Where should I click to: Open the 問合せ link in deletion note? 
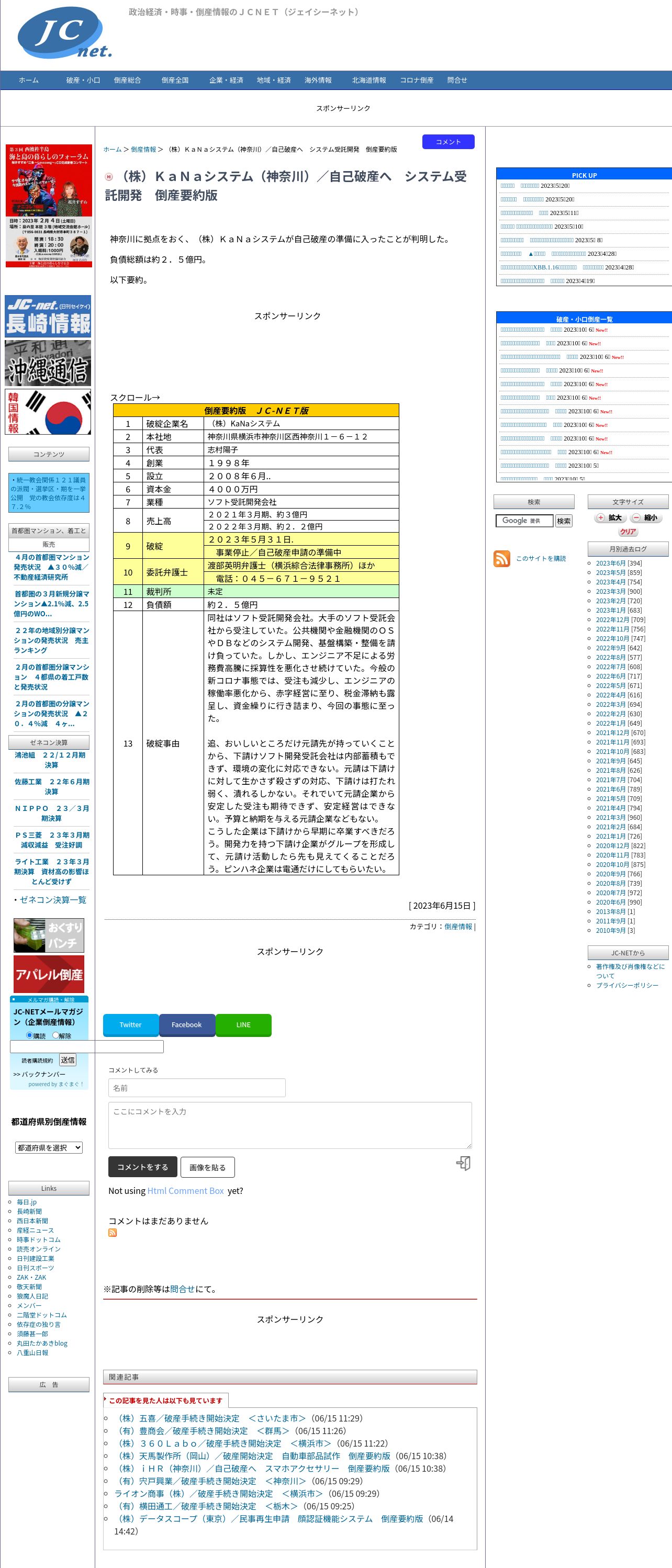(182, 1289)
